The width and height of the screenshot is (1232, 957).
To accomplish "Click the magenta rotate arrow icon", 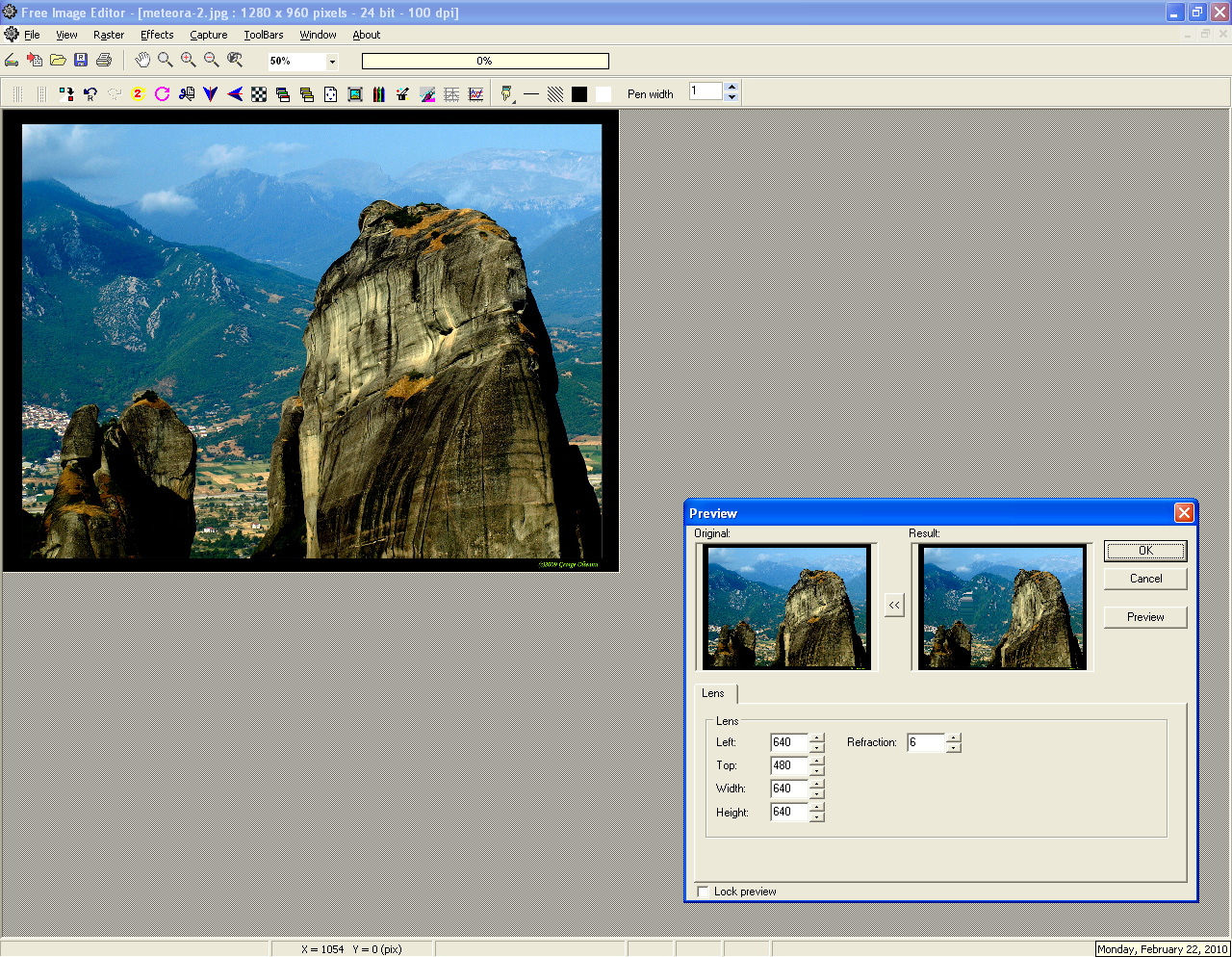I will (162, 94).
